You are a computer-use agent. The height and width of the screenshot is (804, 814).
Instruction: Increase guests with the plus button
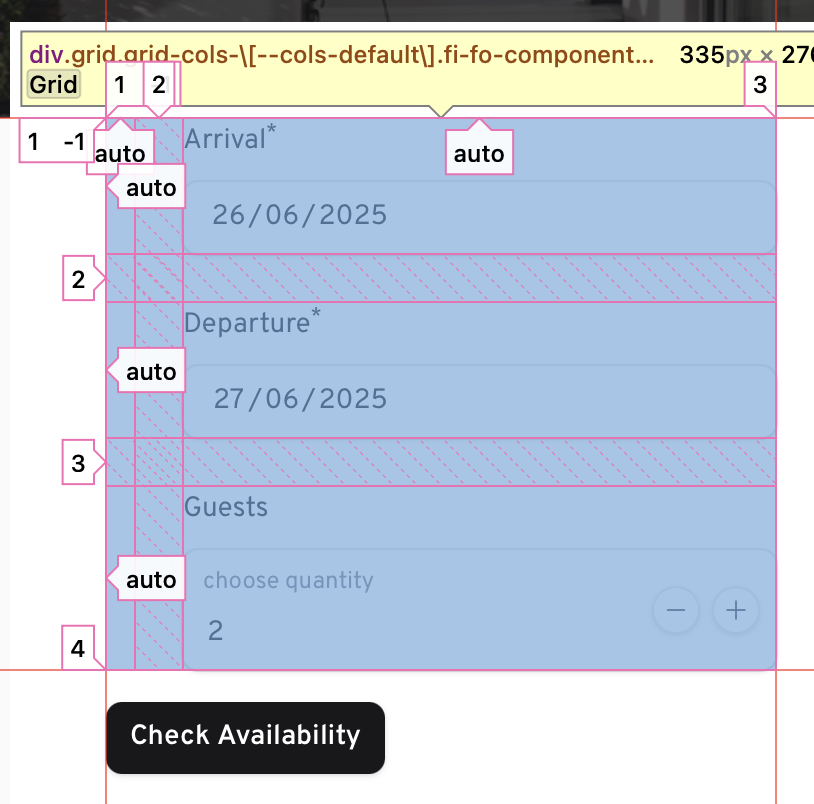coord(736,610)
